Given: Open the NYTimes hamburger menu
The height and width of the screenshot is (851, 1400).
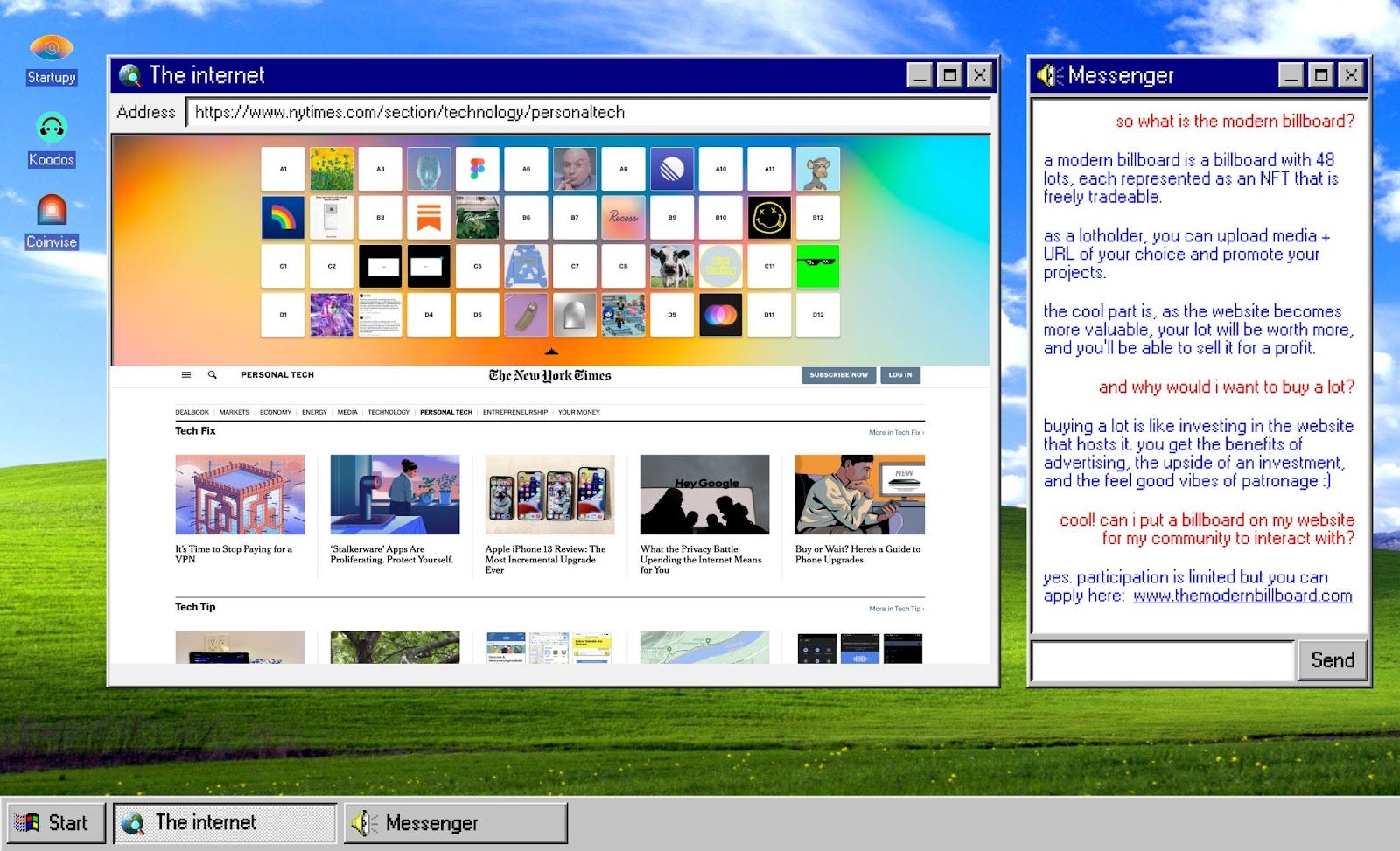Looking at the screenshot, I should 186,374.
